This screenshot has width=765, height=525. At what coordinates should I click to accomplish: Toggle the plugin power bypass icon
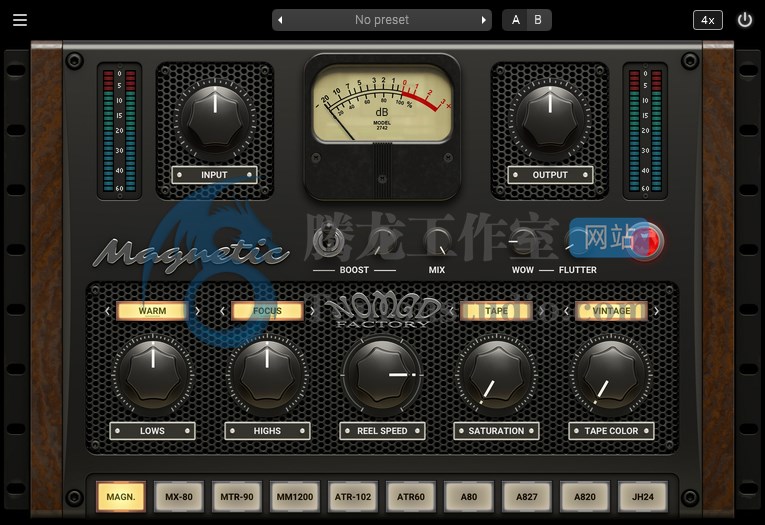(745, 20)
